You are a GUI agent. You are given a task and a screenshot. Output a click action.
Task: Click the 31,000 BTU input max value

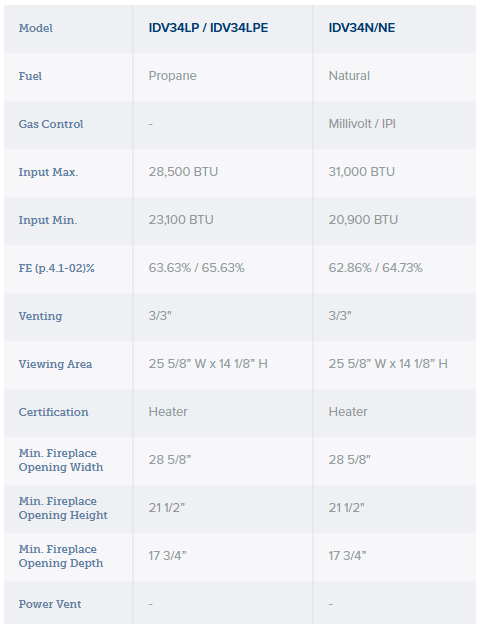point(362,172)
